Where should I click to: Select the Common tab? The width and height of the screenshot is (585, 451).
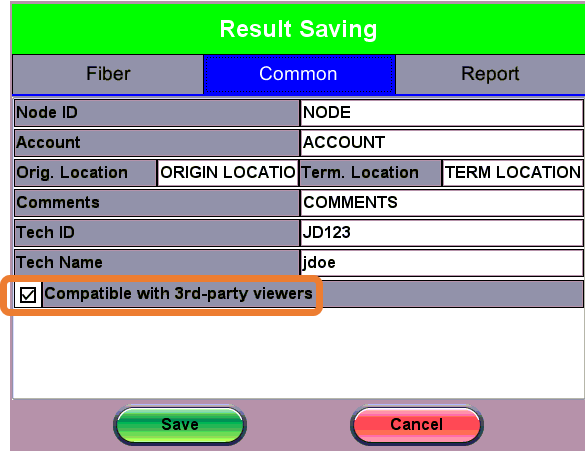pyautogui.click(x=299, y=74)
